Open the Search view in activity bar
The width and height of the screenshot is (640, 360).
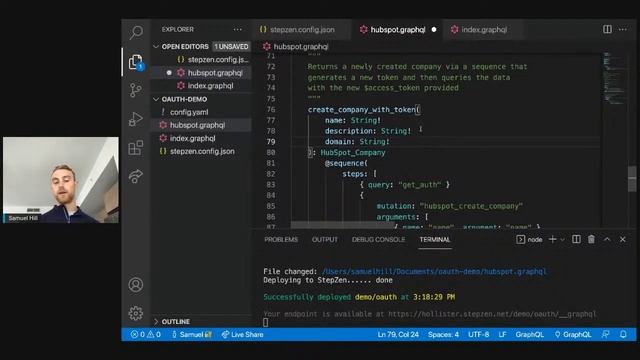136,32
